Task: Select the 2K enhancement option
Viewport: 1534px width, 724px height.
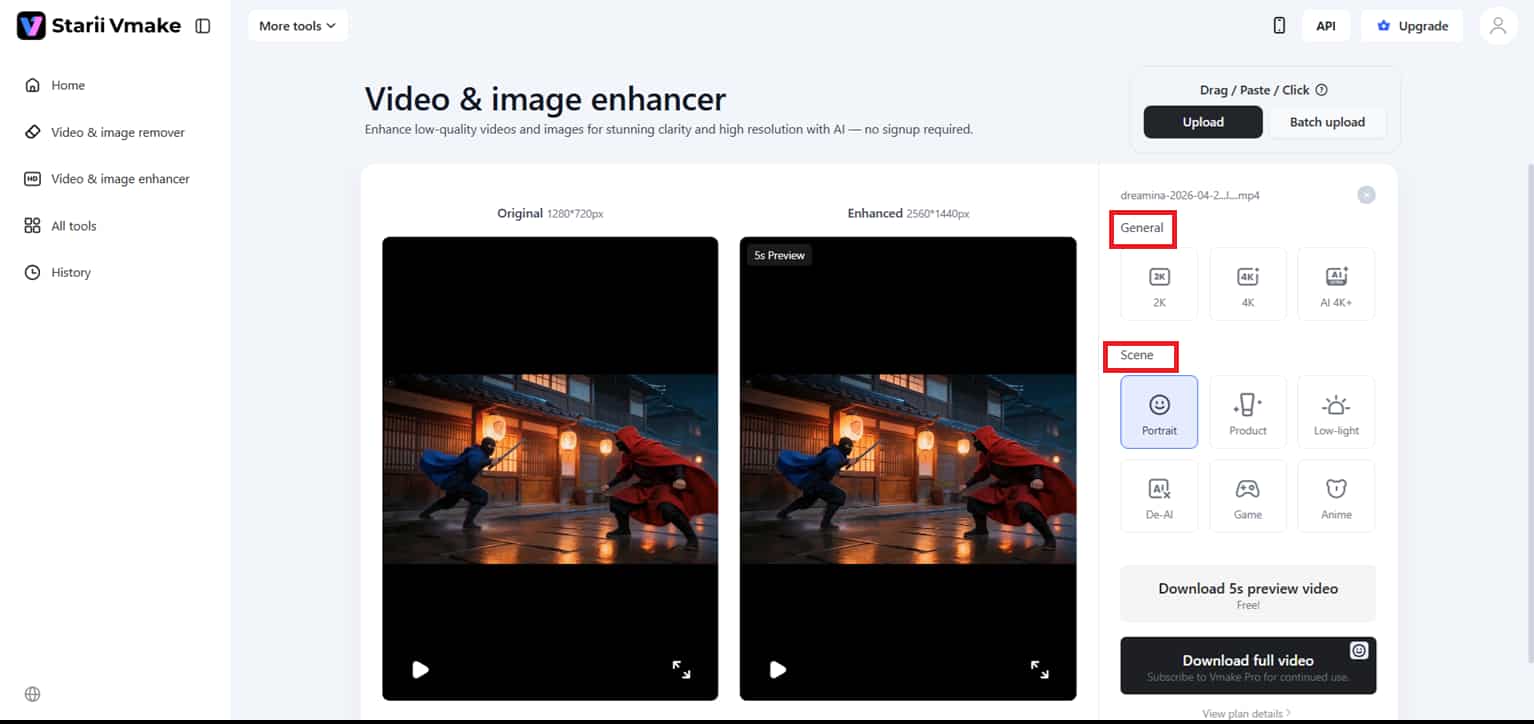Action: click(1159, 284)
